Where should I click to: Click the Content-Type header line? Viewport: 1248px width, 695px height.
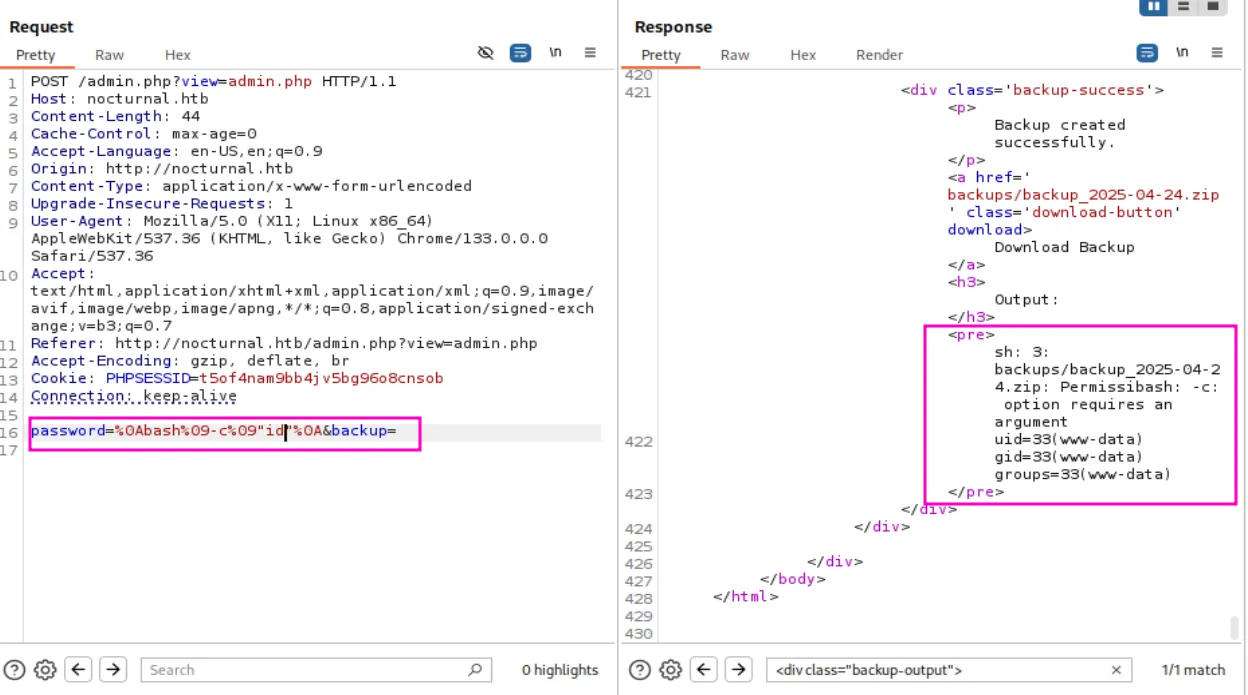pos(251,186)
